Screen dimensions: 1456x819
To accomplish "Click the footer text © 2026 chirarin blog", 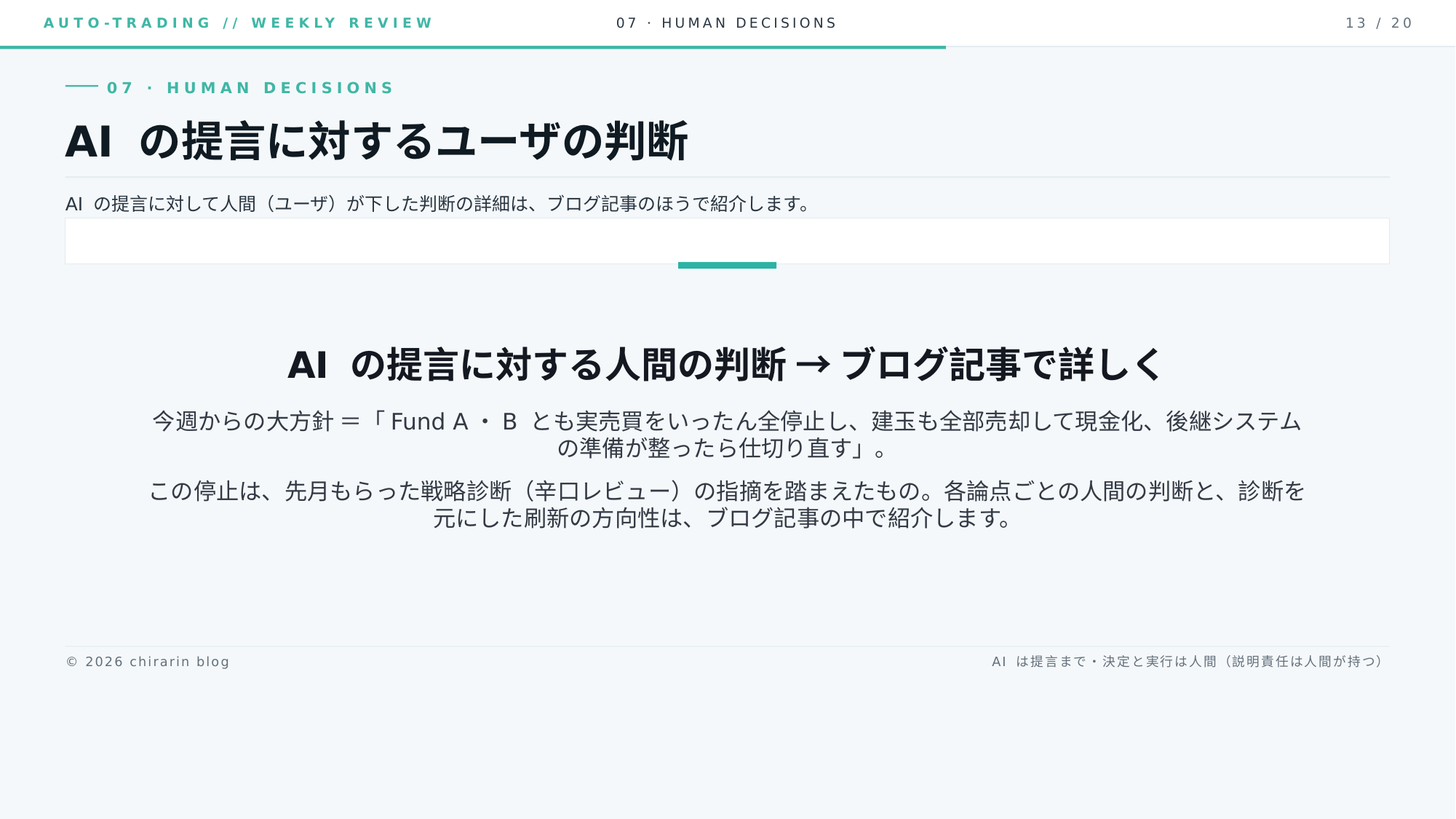I will [148, 662].
